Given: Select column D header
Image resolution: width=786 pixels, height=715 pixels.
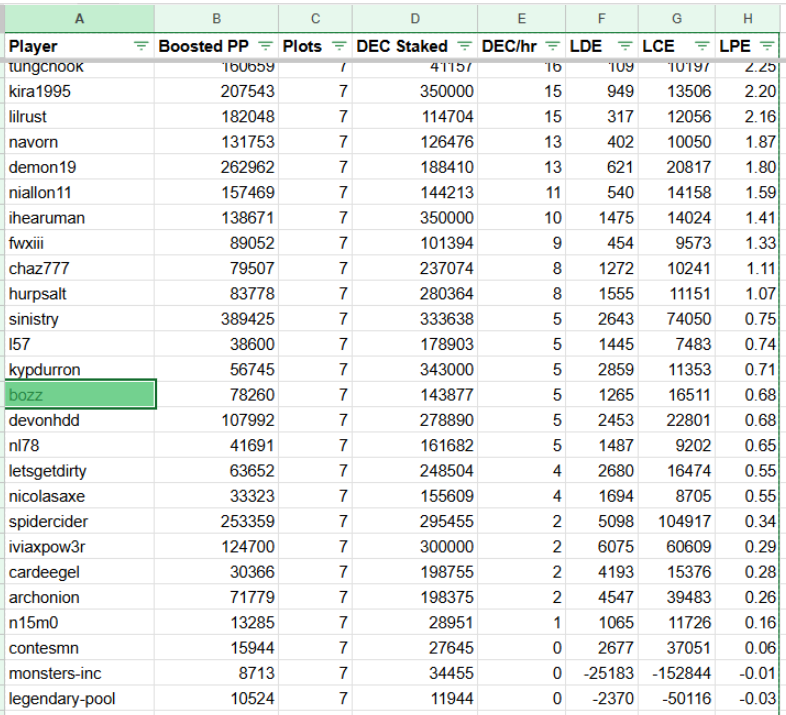Looking at the screenshot, I should [x=415, y=19].
